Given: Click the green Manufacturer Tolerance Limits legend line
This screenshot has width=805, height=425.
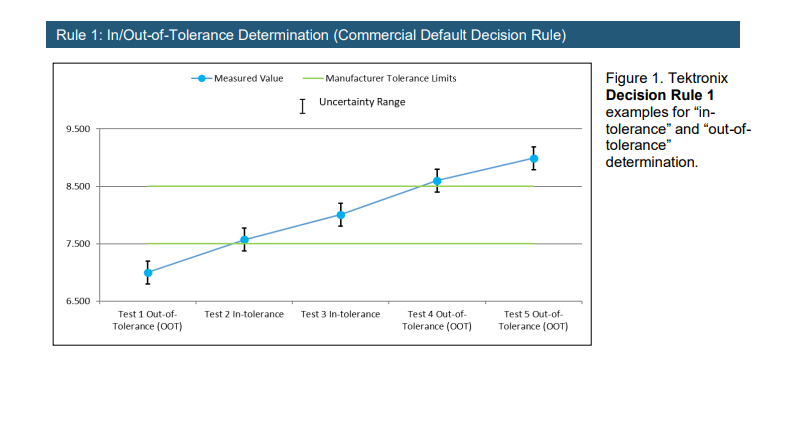Looking at the screenshot, I should click(x=303, y=79).
